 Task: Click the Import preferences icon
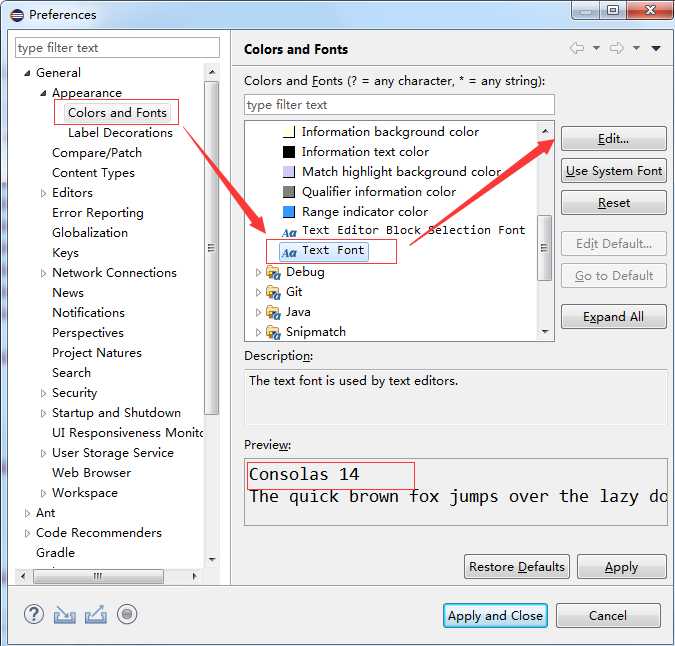65,615
